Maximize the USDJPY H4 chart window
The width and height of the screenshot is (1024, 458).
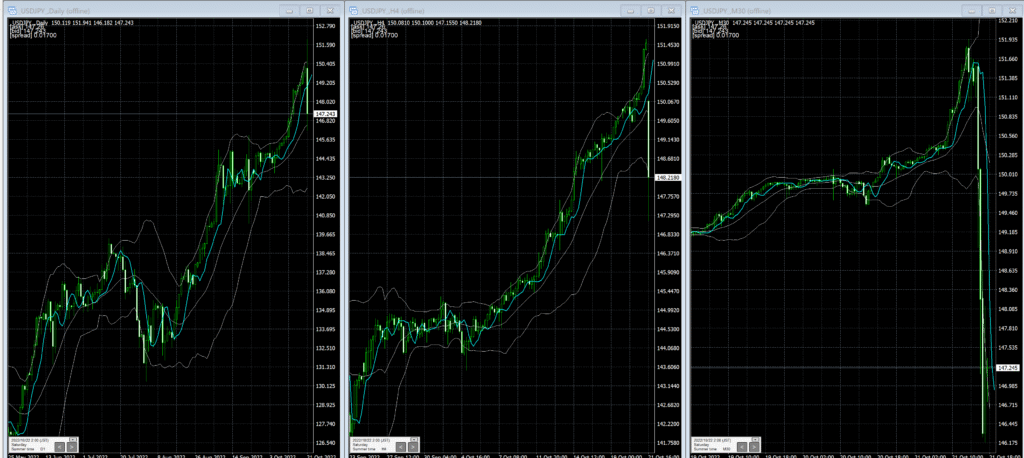[651, 10]
